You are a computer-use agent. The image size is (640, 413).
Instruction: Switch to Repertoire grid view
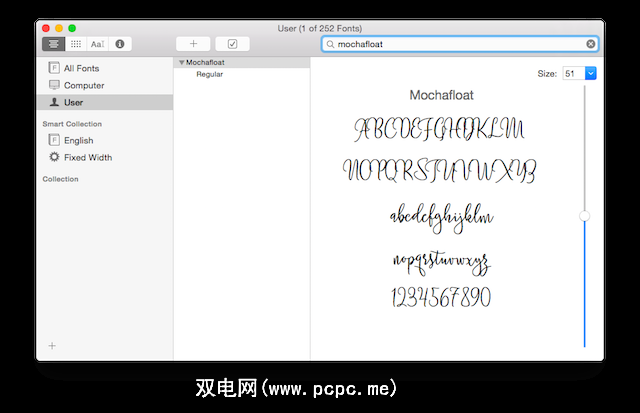tap(76, 44)
